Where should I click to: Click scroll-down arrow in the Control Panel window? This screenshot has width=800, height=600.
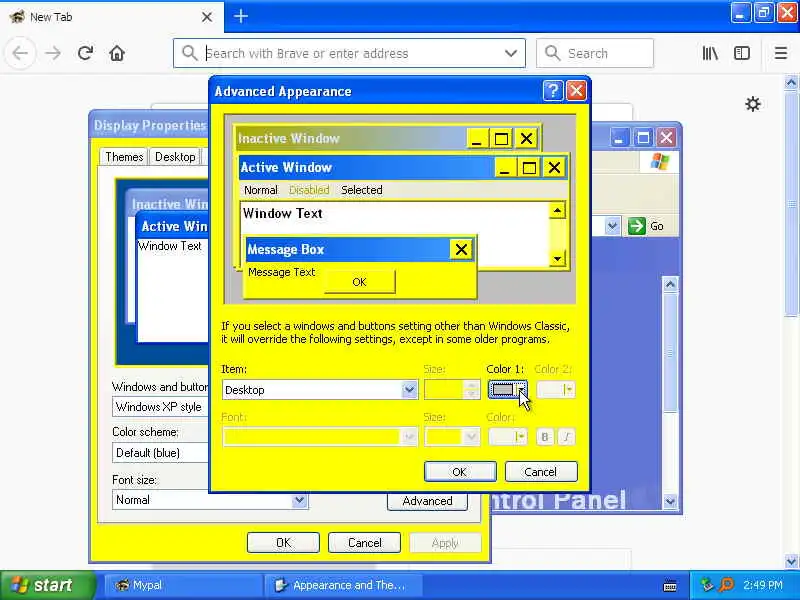point(670,502)
